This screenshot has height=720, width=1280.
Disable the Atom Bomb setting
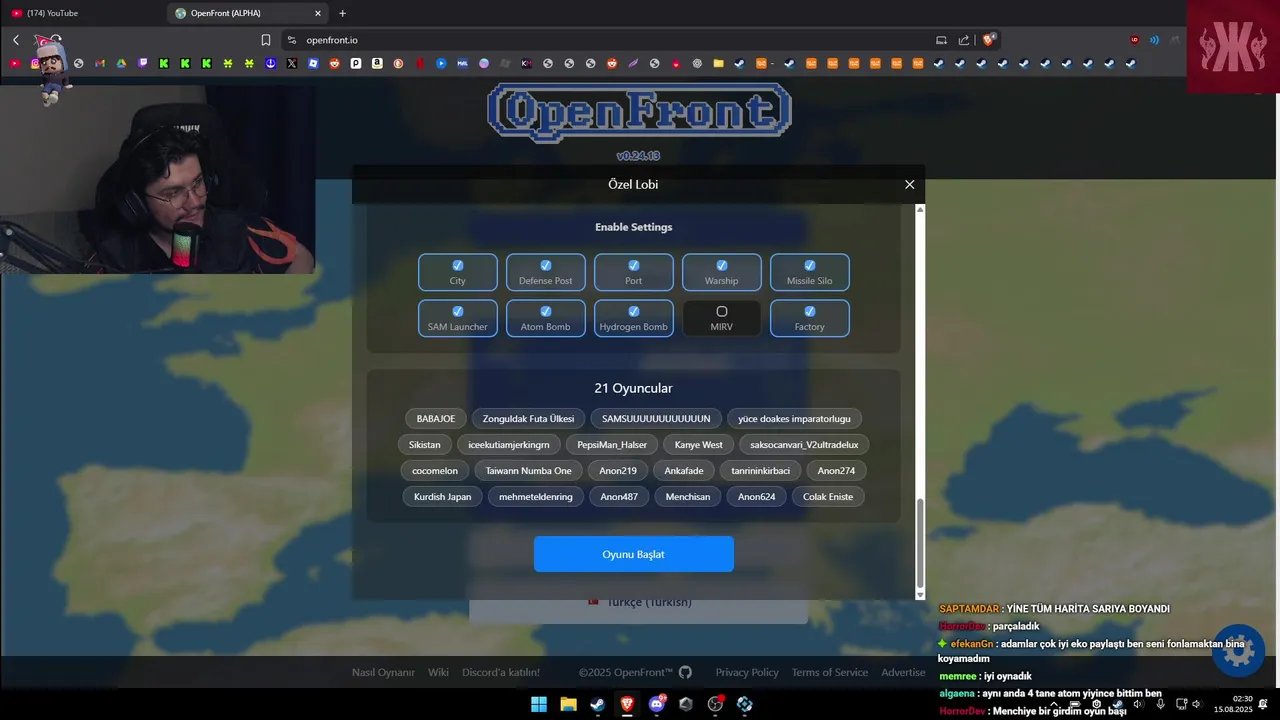pos(546,318)
